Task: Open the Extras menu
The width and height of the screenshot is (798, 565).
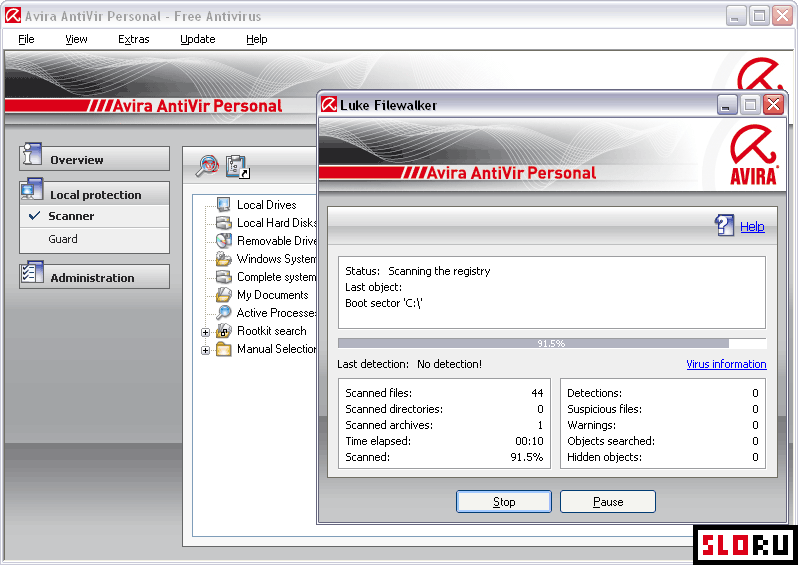Action: tap(133, 39)
